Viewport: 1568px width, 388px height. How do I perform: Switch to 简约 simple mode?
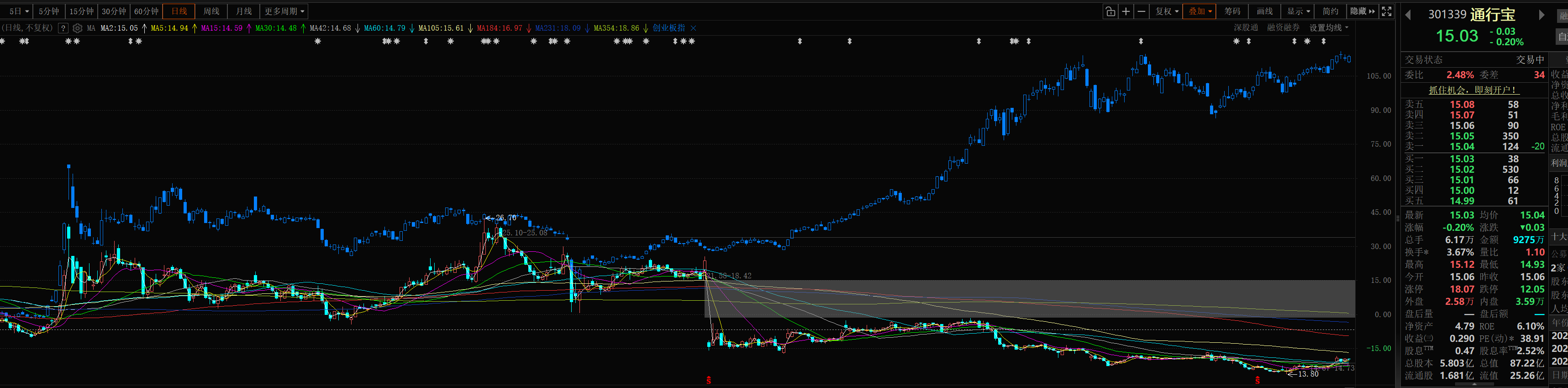pyautogui.click(x=1331, y=11)
